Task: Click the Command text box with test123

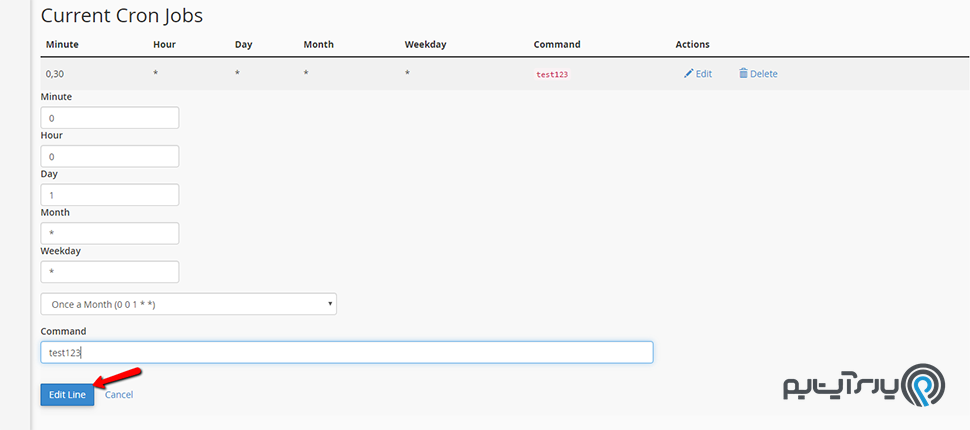Action: tap(346, 352)
